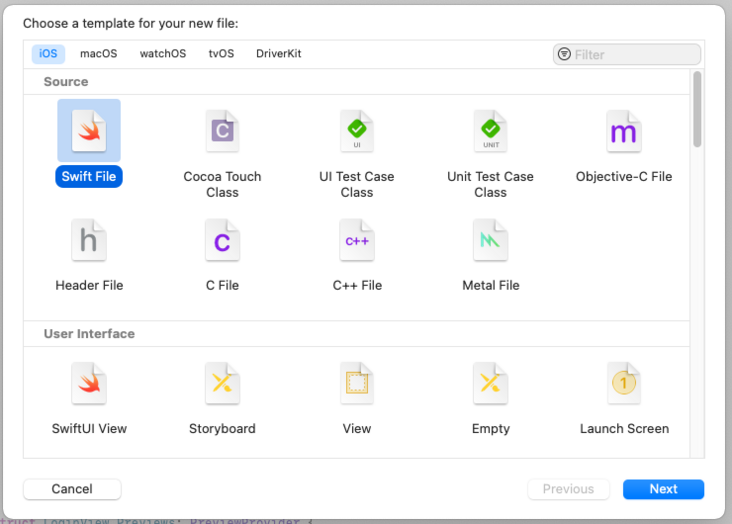The width and height of the screenshot is (732, 524).
Task: Choose the Empty interface template icon
Action: (x=490, y=383)
